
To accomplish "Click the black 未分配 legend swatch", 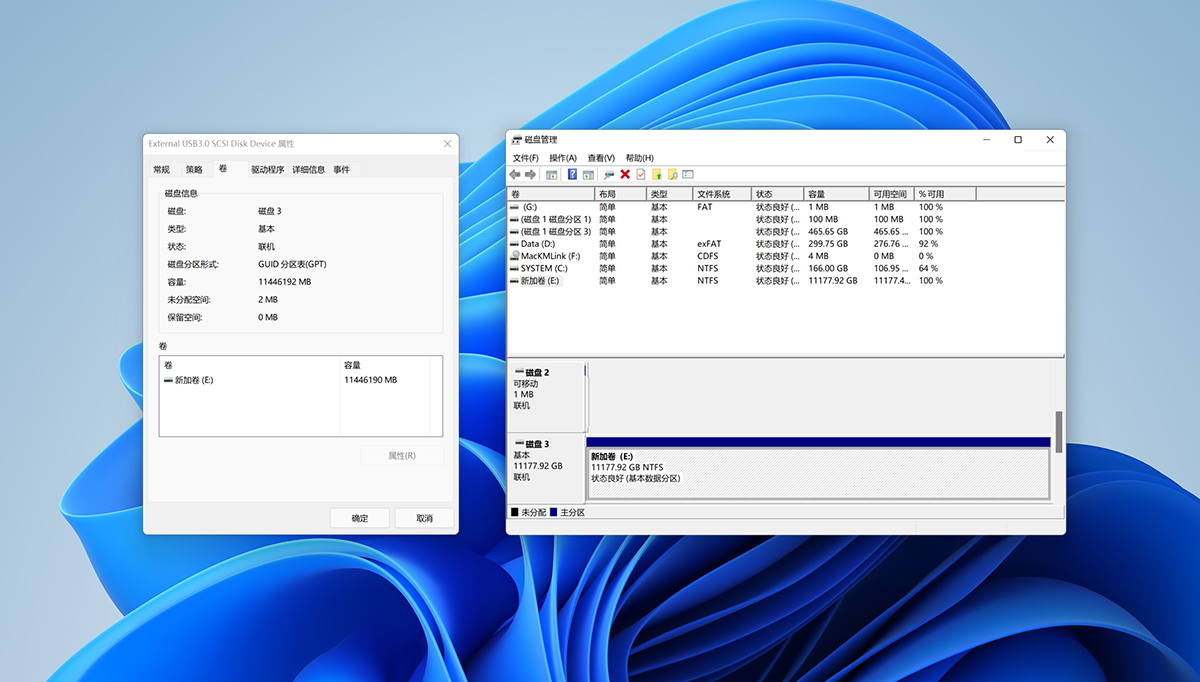I will 515,512.
